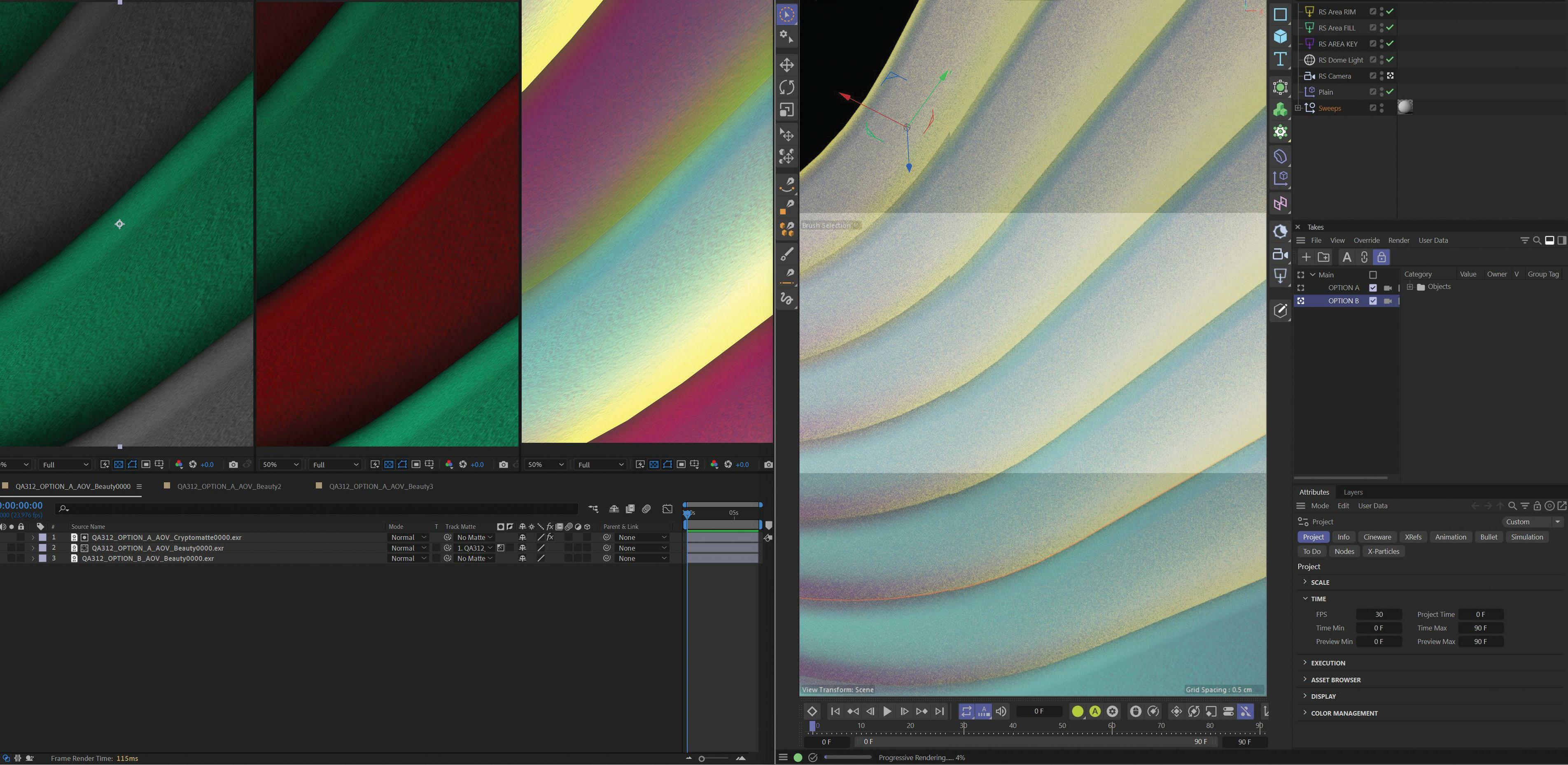Expand the EXECUTION settings panel

tap(1328, 662)
